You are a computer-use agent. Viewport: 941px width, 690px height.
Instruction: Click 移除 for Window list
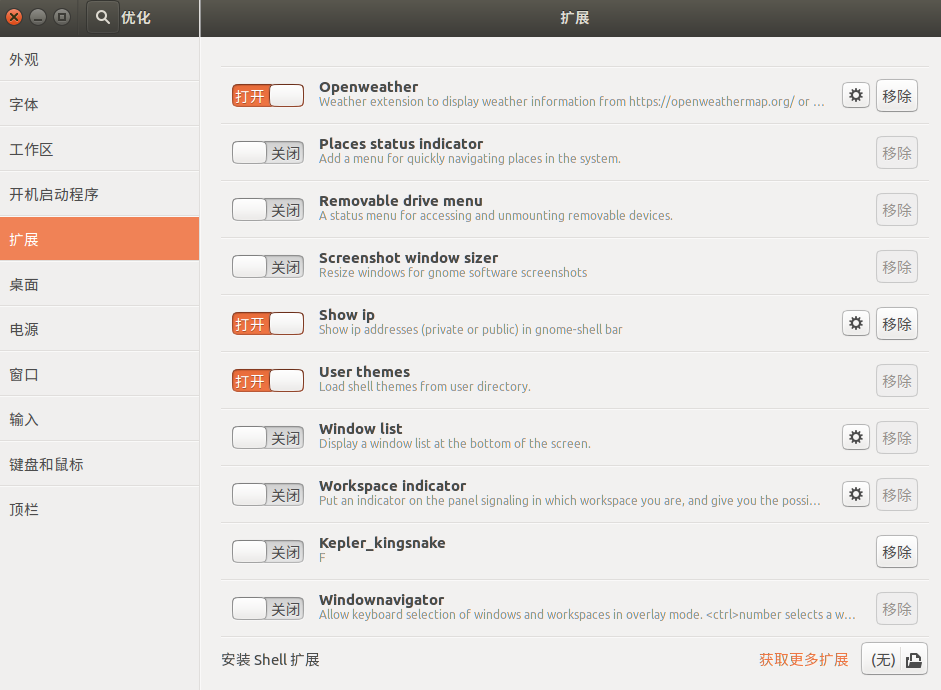(x=897, y=437)
